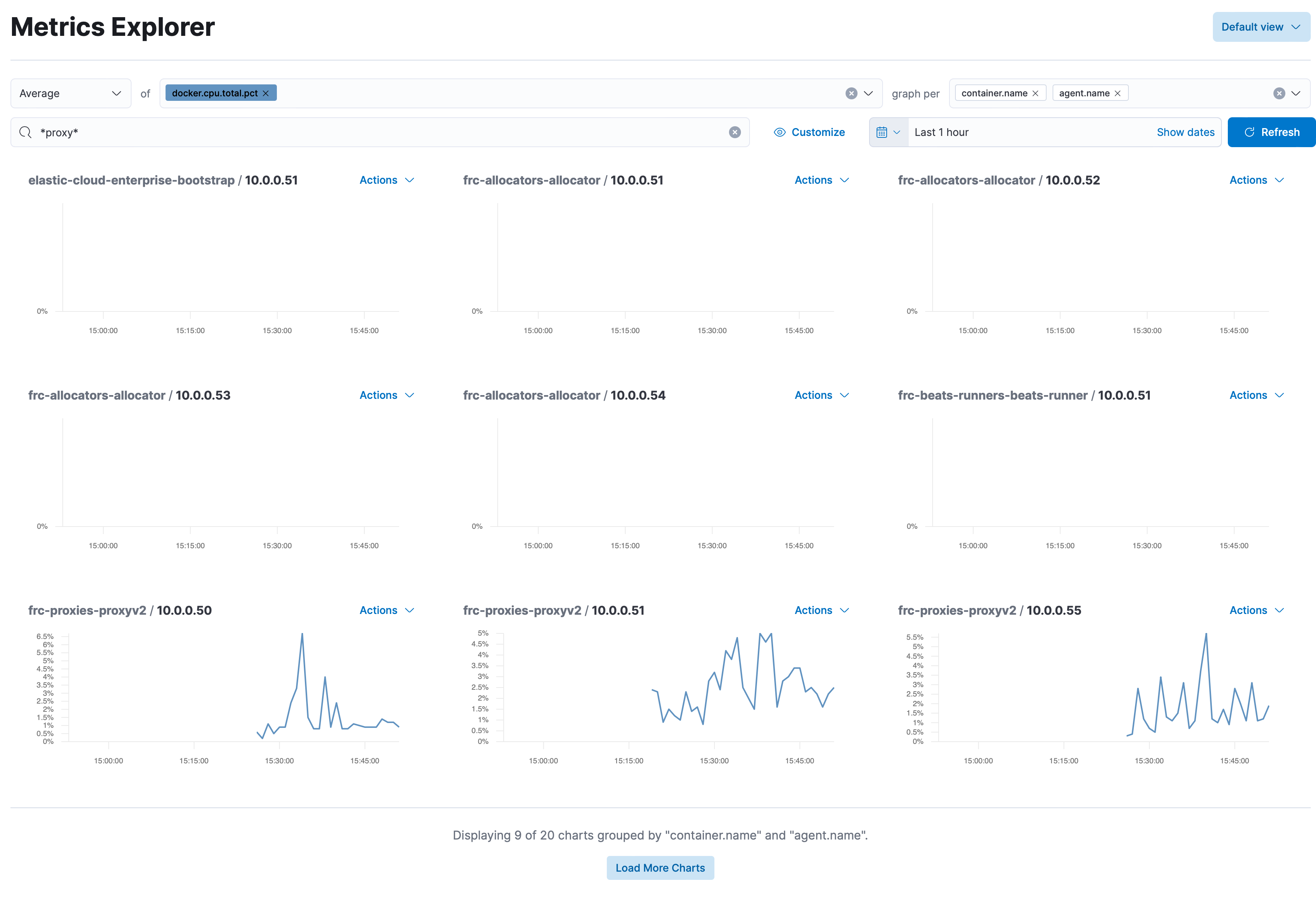Remove agent.name grouping tag

[x=1117, y=93]
